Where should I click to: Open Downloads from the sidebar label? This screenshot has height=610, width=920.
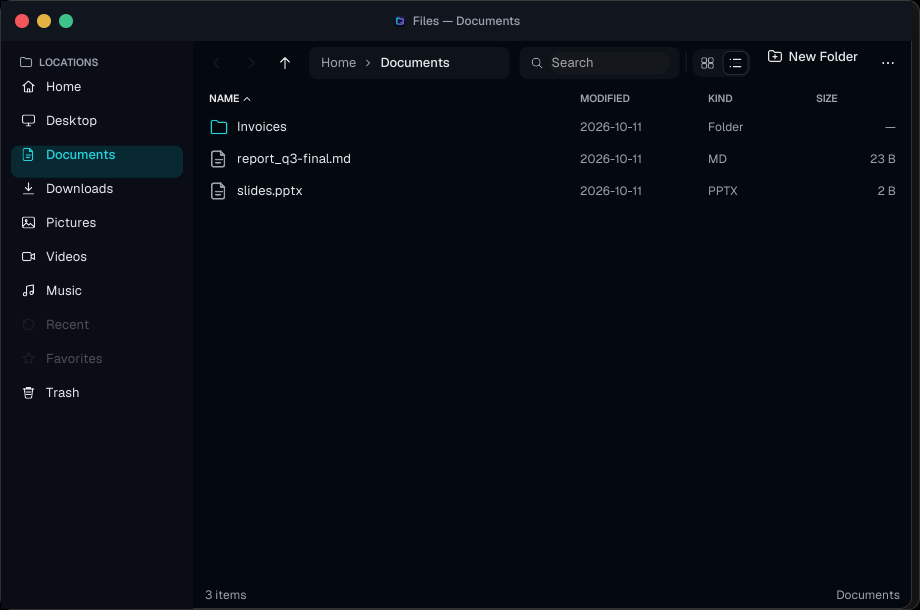79,189
